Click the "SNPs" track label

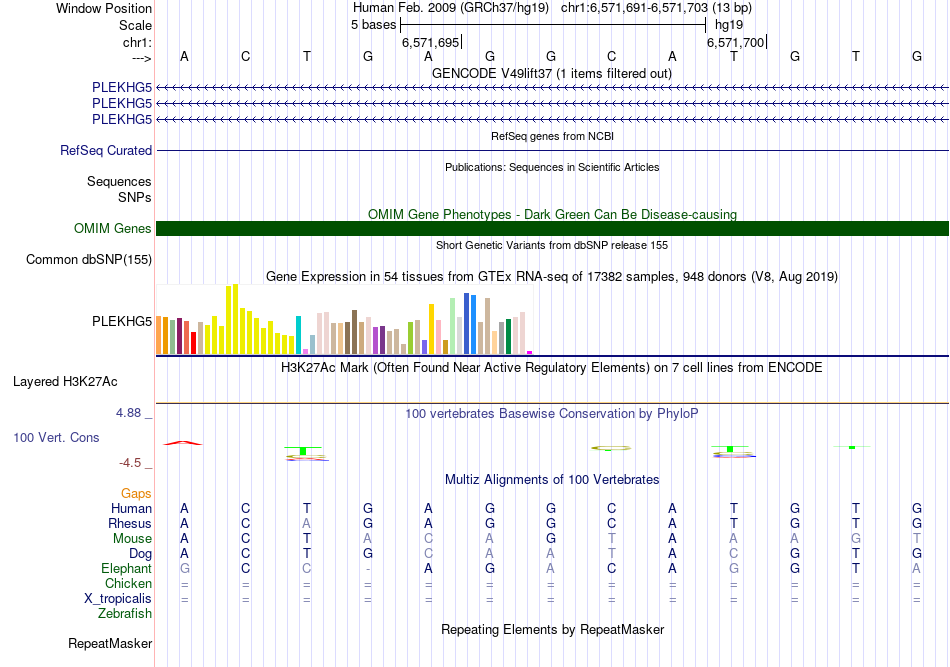pyautogui.click(x=135, y=197)
